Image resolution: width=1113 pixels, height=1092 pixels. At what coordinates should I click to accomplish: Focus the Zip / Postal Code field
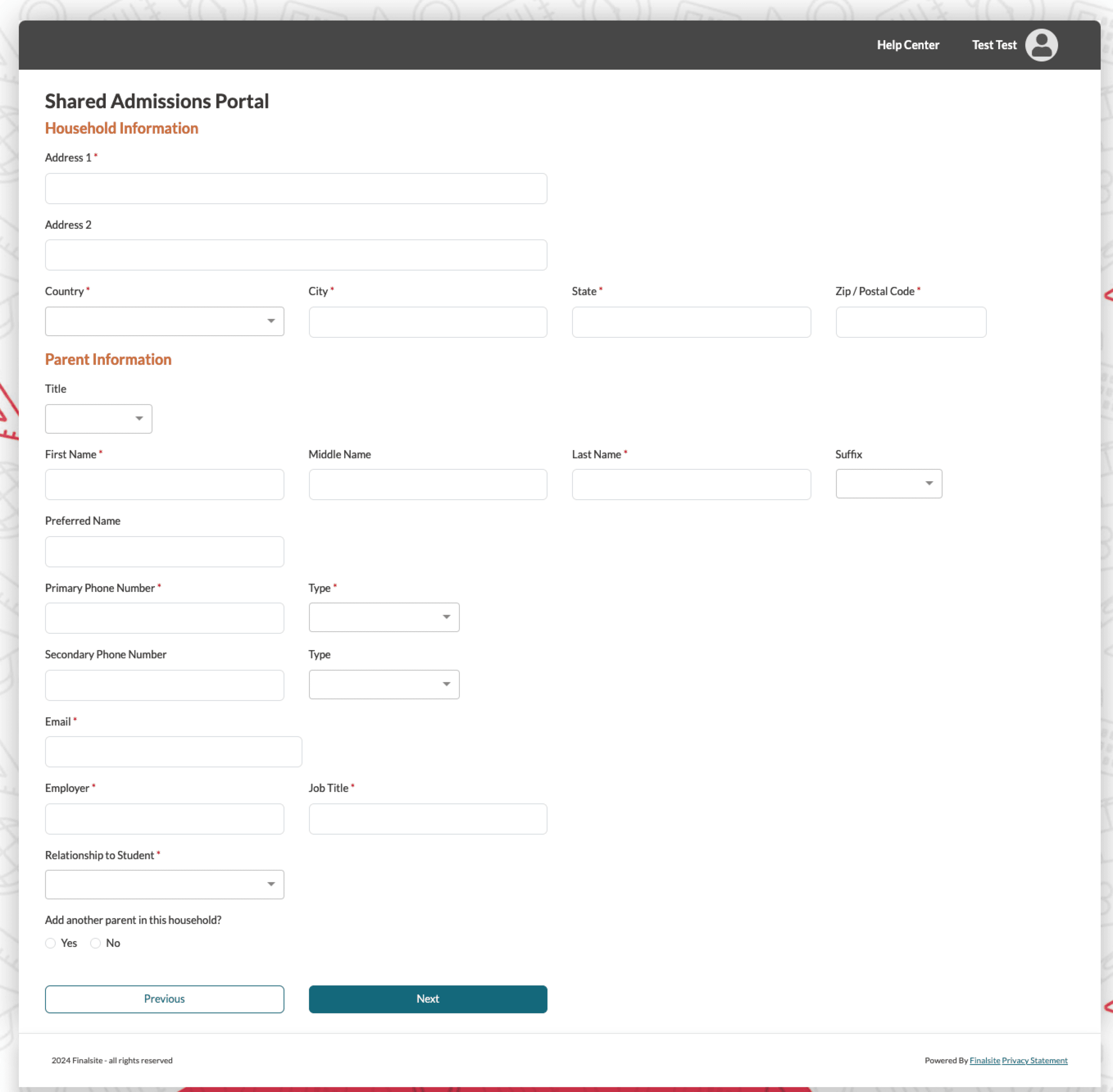(910, 322)
